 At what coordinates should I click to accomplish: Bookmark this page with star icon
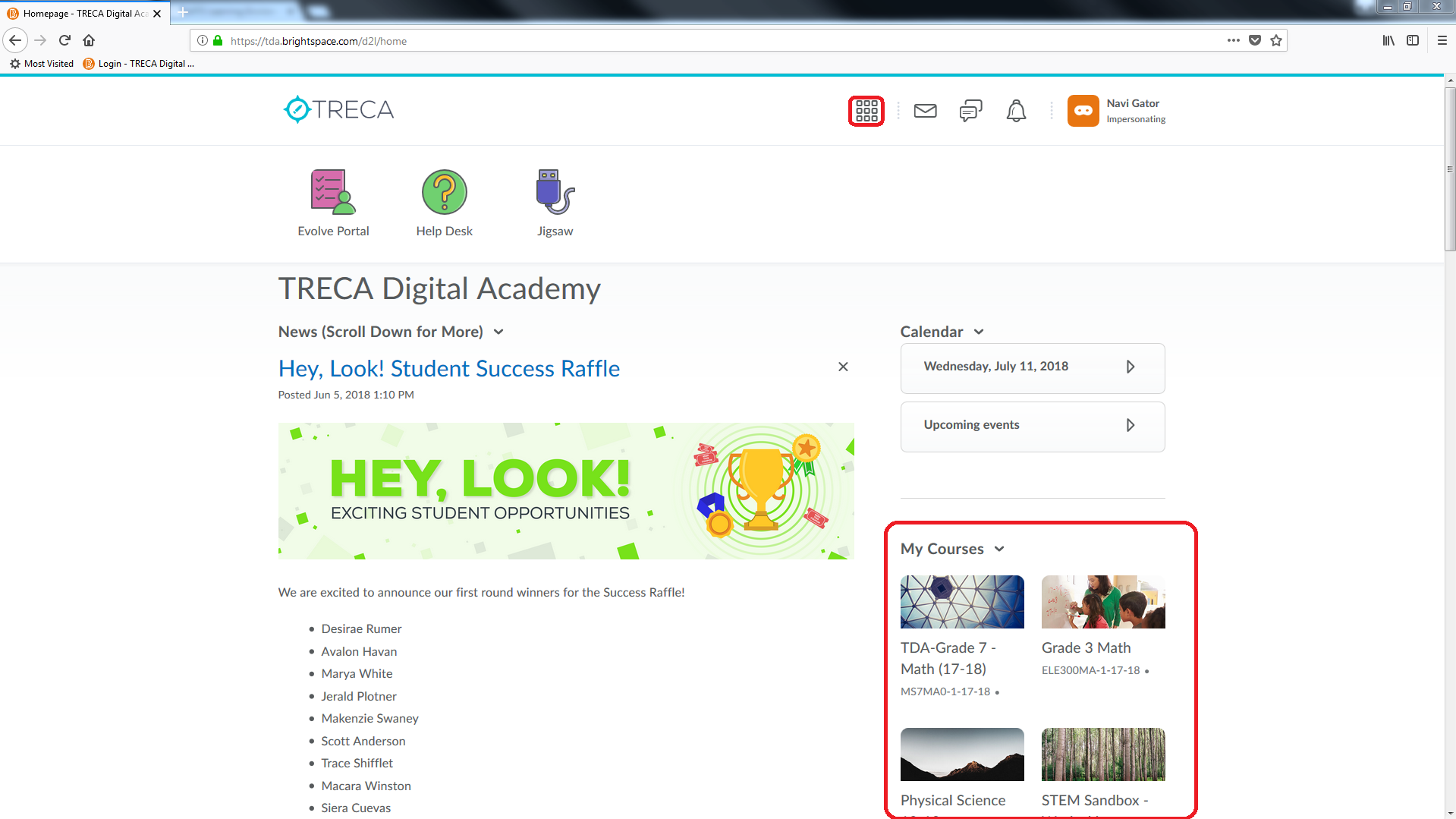point(1276,40)
